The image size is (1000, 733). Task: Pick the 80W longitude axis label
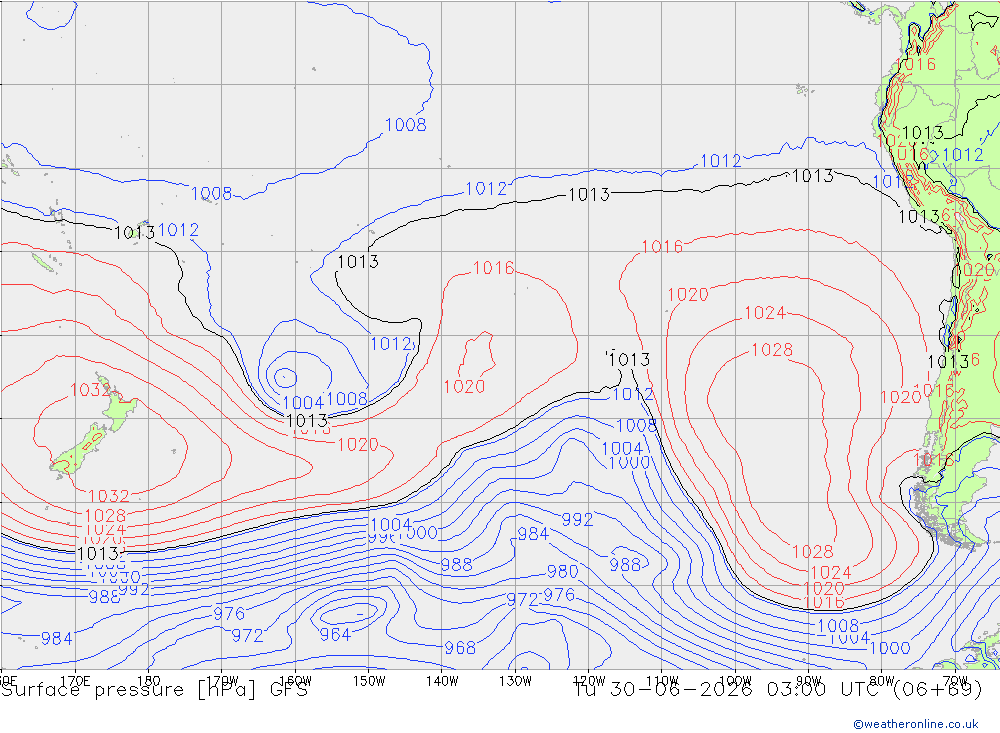882,681
